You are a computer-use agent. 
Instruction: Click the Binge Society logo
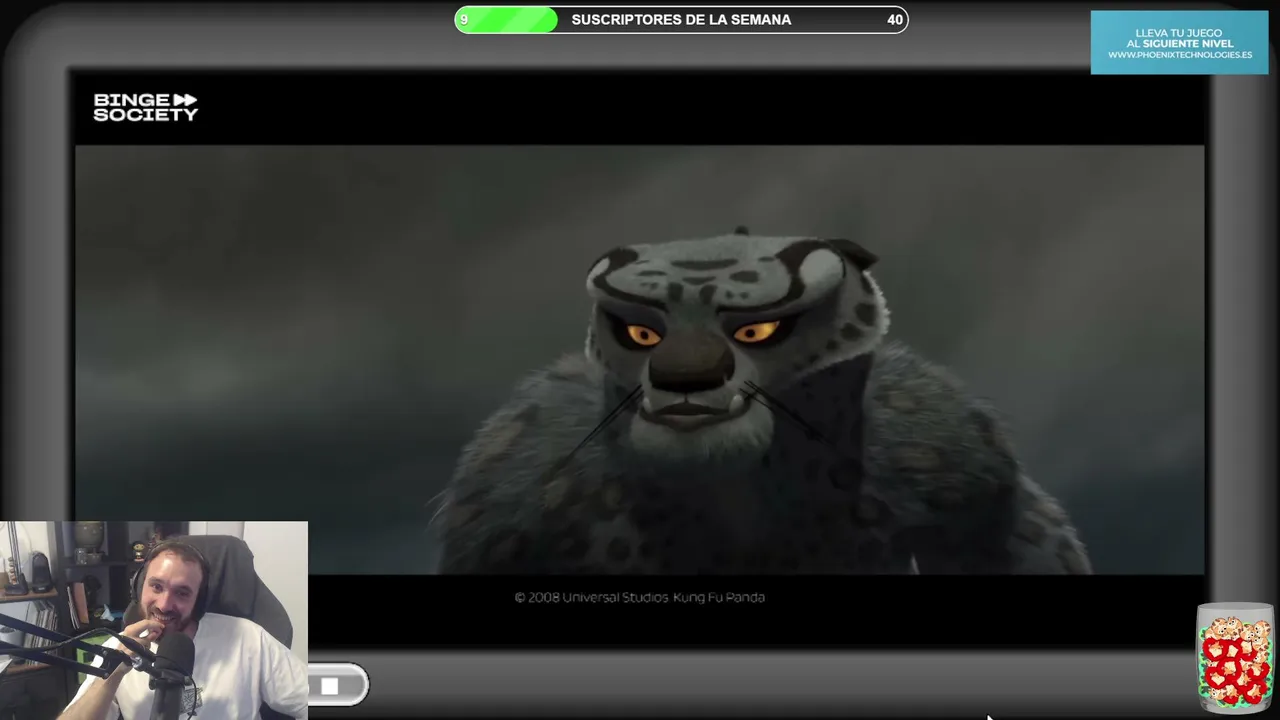[x=146, y=107]
